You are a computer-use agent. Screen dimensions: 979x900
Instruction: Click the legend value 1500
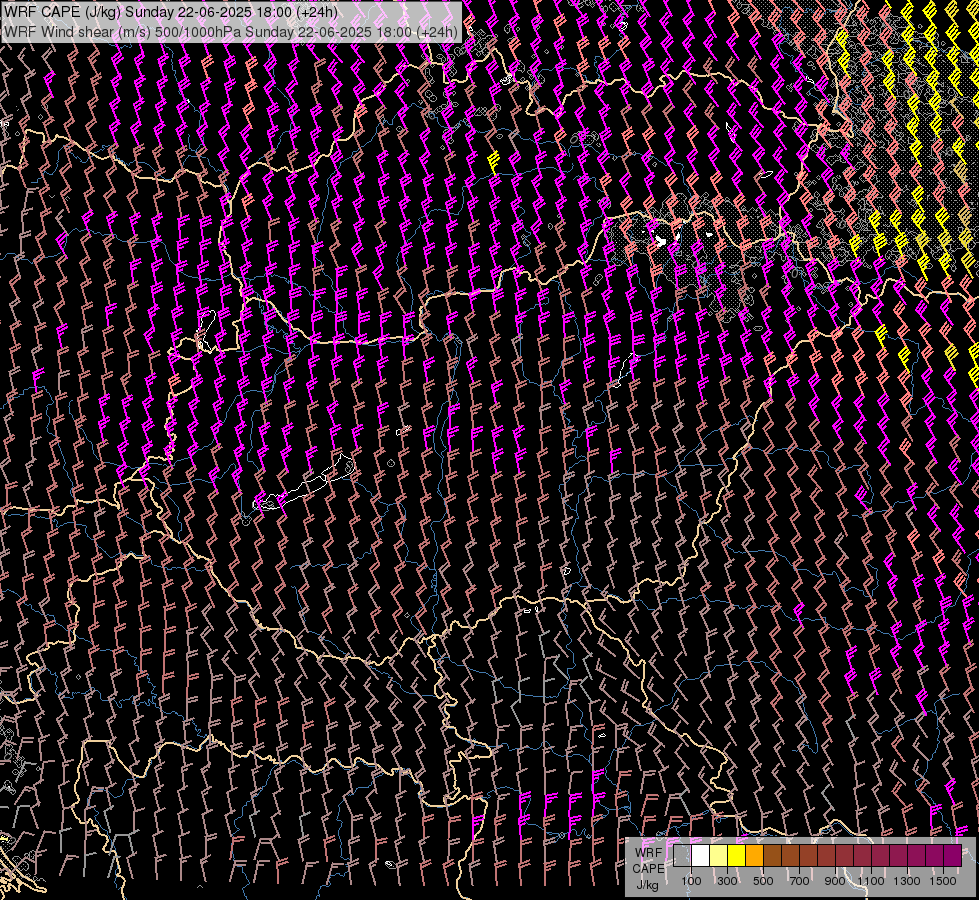[943, 881]
